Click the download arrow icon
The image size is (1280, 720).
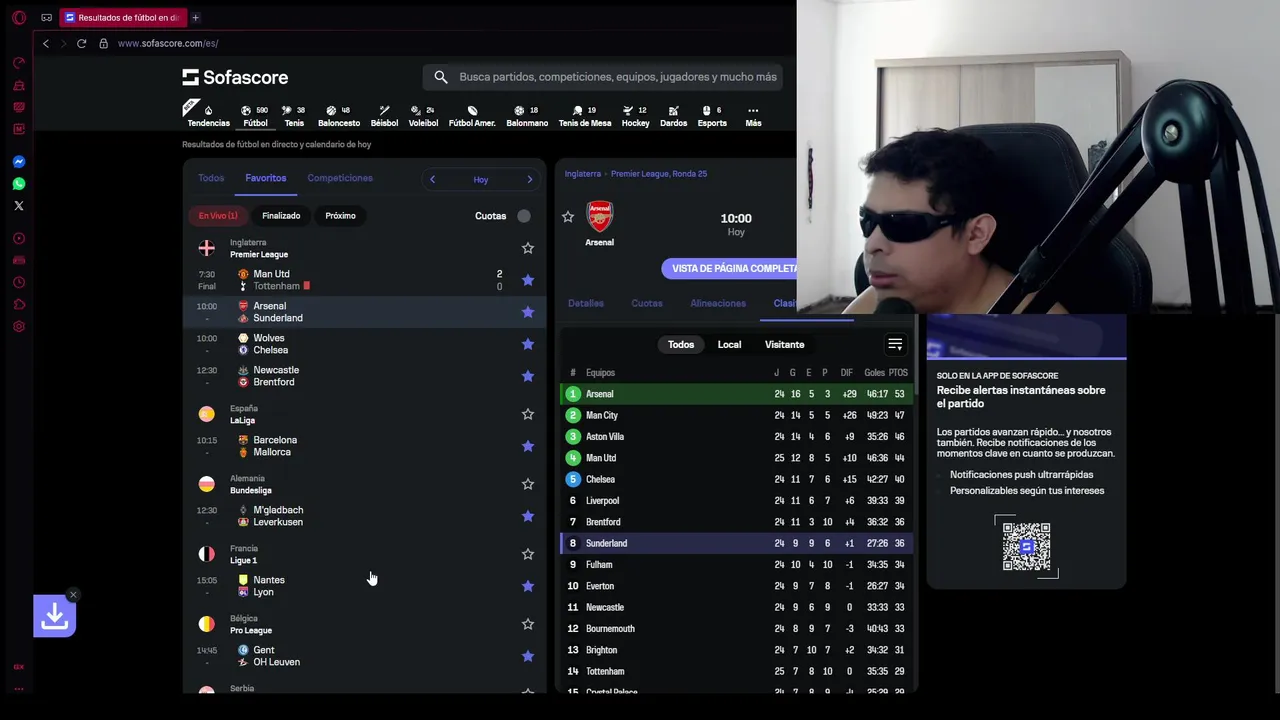pyautogui.click(x=55, y=617)
